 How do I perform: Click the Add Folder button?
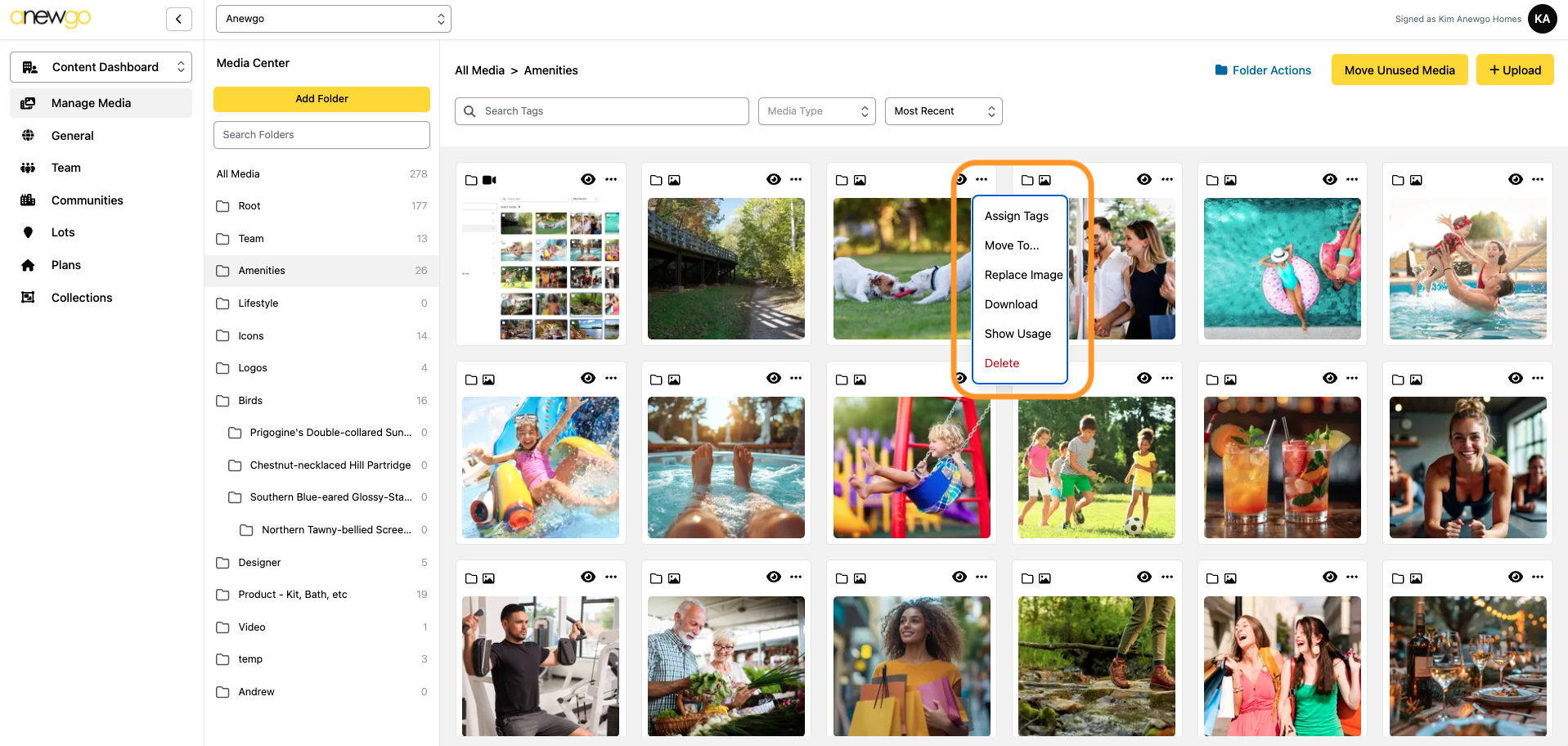coord(321,99)
